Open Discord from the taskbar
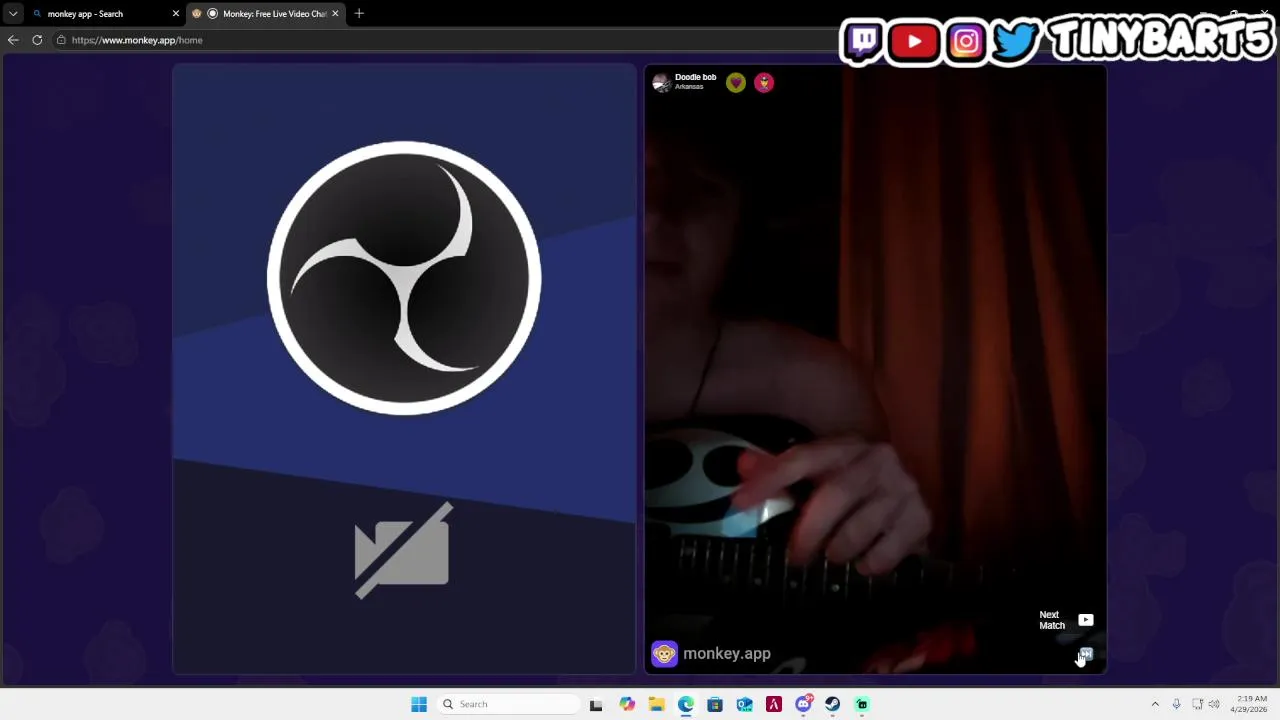The width and height of the screenshot is (1280, 720). pos(803,704)
